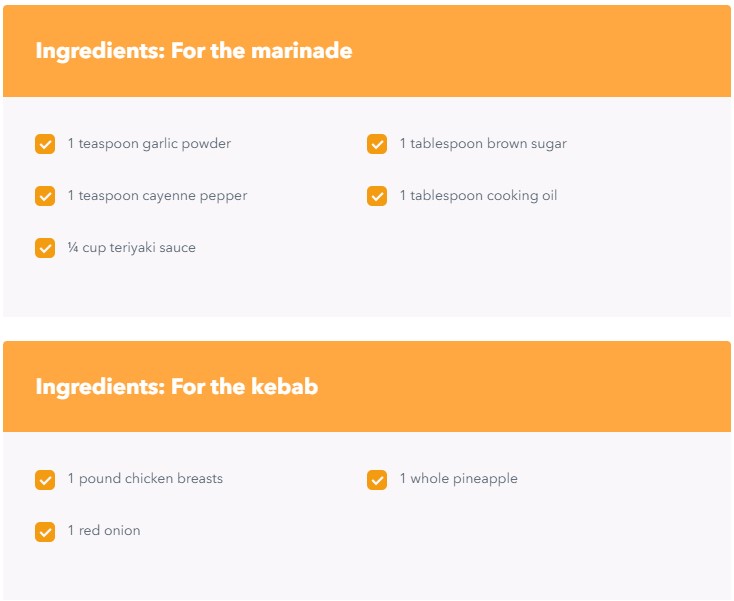The width and height of the screenshot is (734, 601).
Task: Select the '1 teaspoon cayenne pepper' label
Action: pos(157,196)
